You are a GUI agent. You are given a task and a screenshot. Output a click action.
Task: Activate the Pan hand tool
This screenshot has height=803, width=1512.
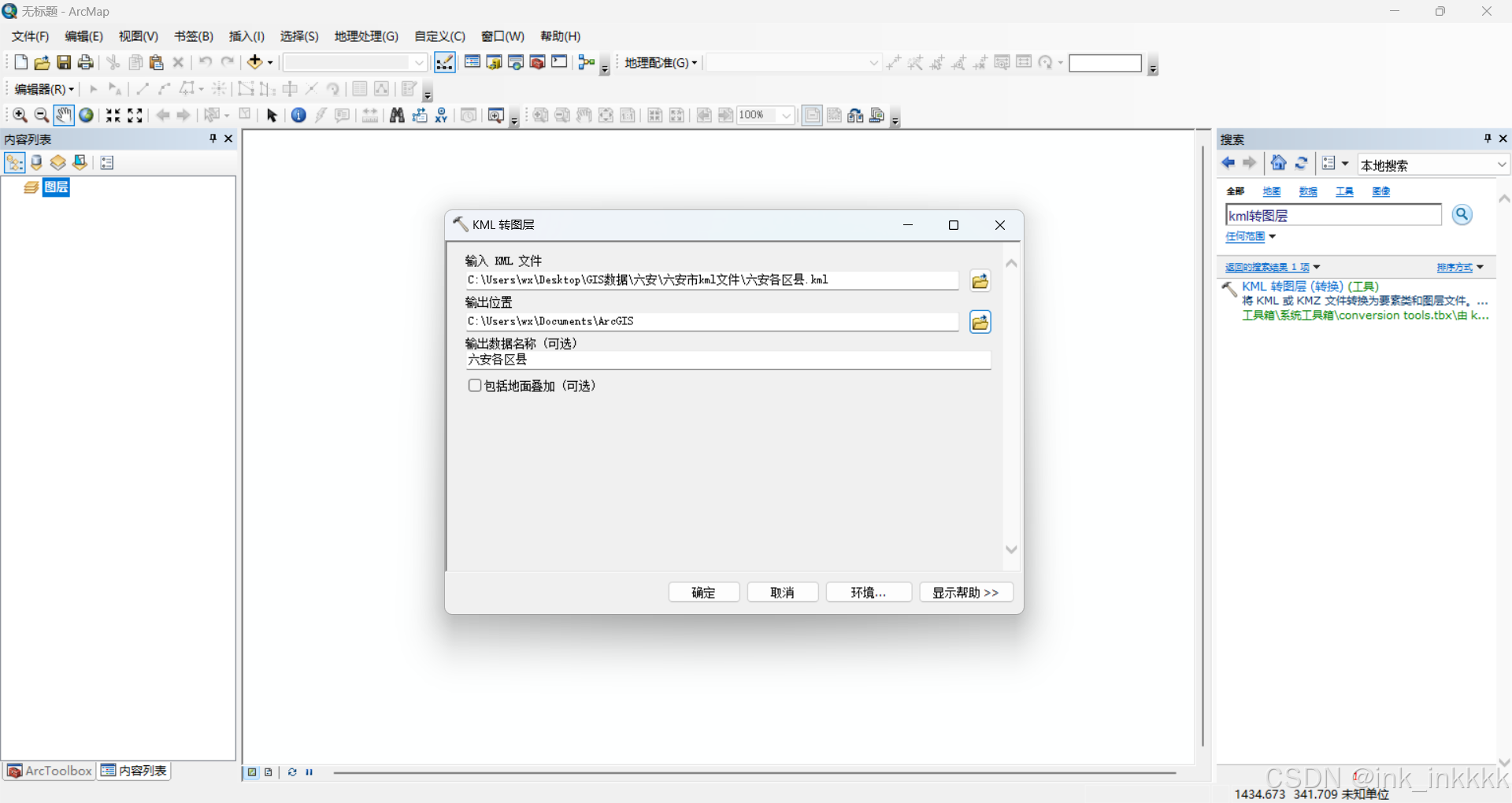pyautogui.click(x=64, y=116)
